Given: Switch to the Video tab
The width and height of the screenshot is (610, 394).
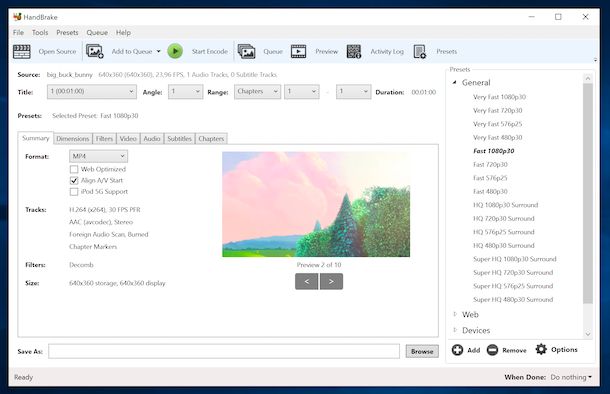Looking at the screenshot, I should pyautogui.click(x=128, y=138).
